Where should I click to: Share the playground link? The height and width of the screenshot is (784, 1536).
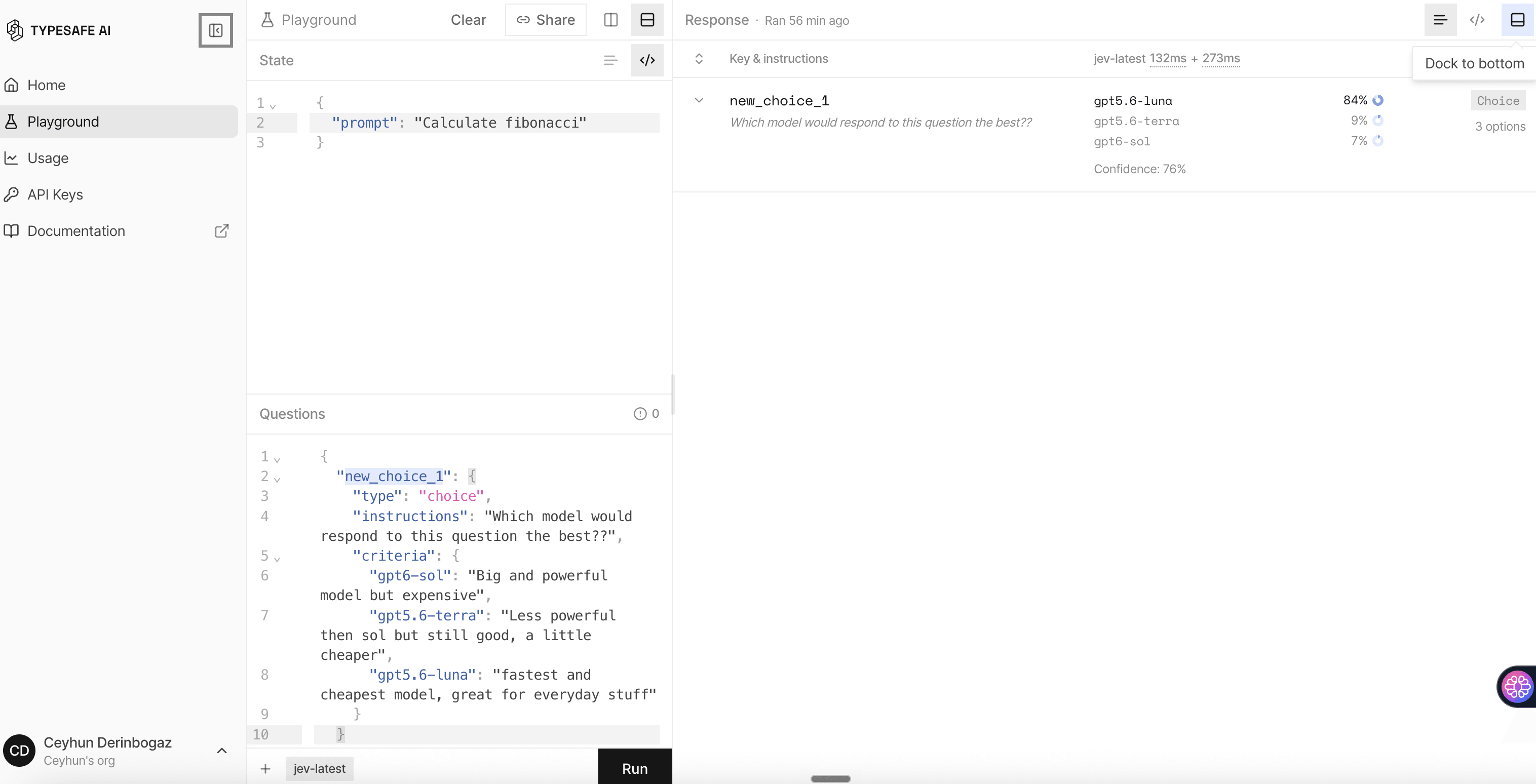coord(546,20)
